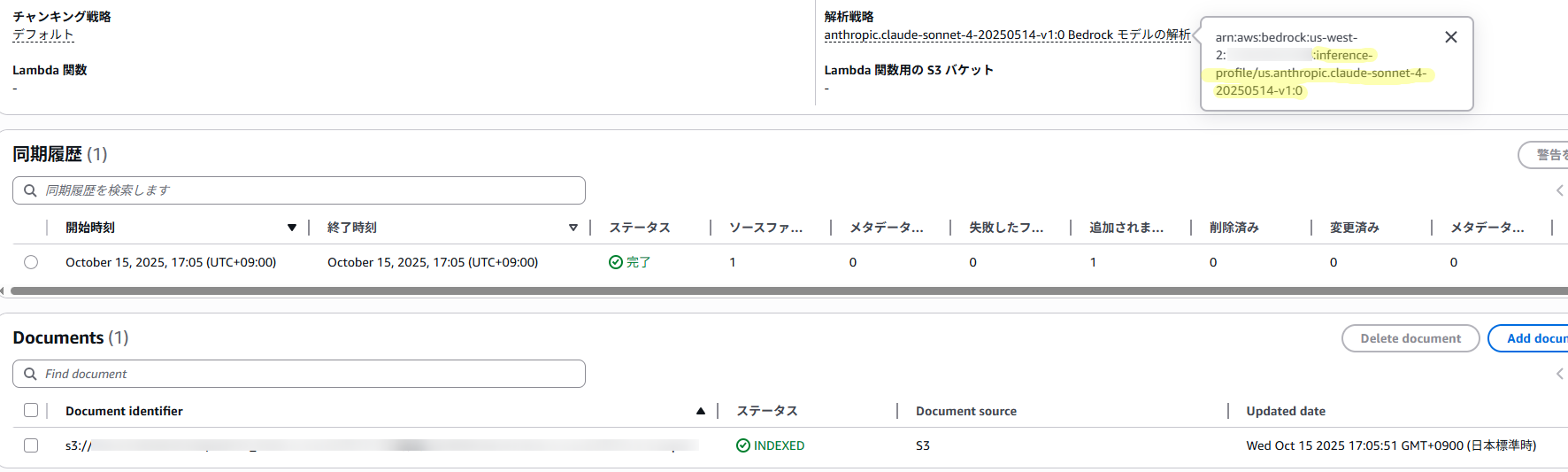Click the Updated date column header
The image size is (1568, 472).
[x=1286, y=411]
